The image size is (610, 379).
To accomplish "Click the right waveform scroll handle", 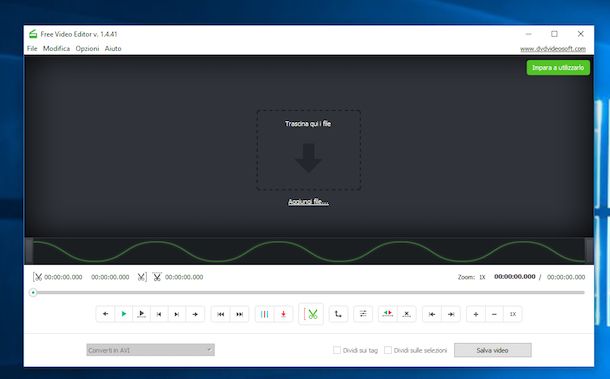I will click(589, 251).
